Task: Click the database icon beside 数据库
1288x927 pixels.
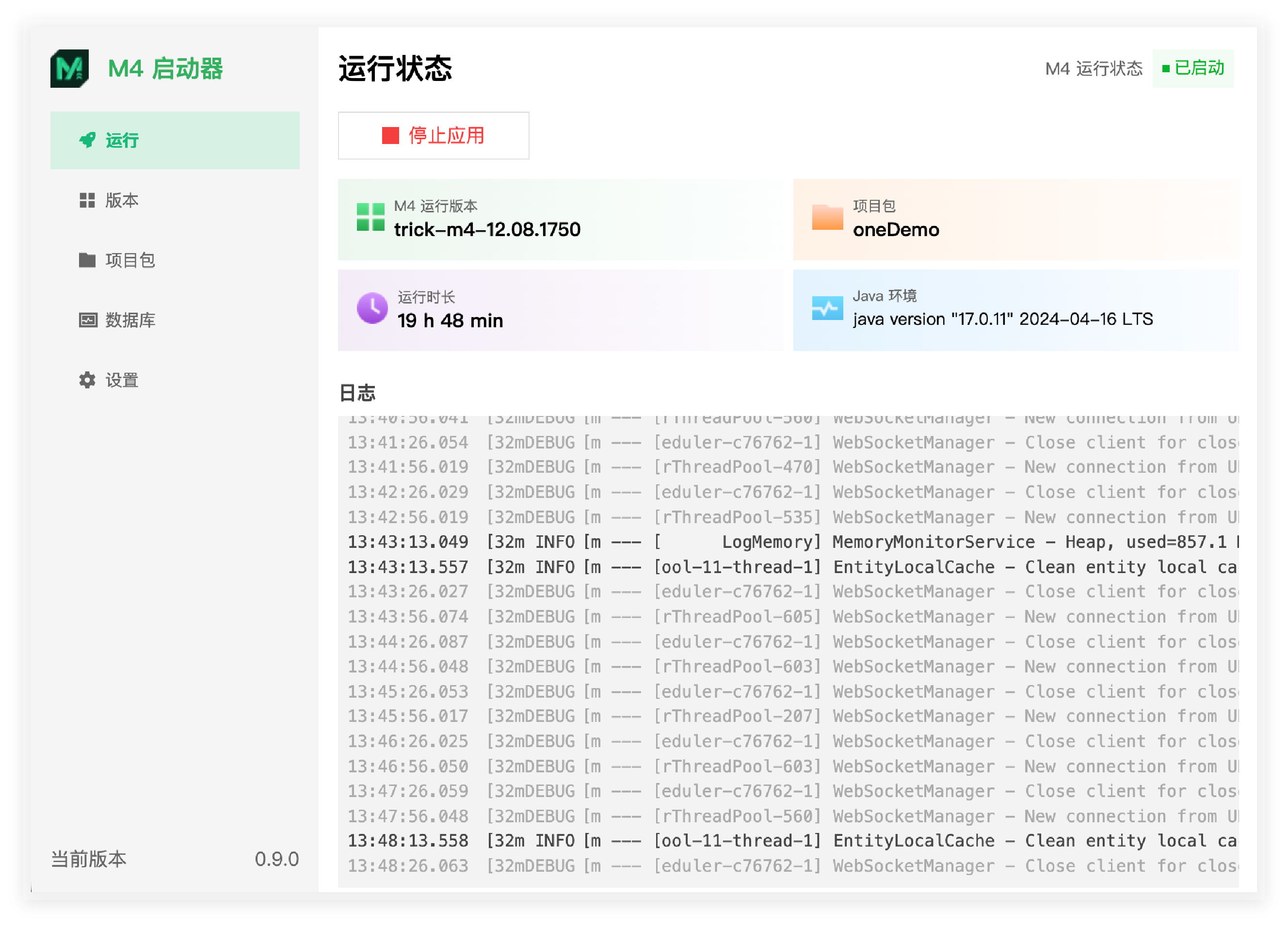Action: coord(87,320)
